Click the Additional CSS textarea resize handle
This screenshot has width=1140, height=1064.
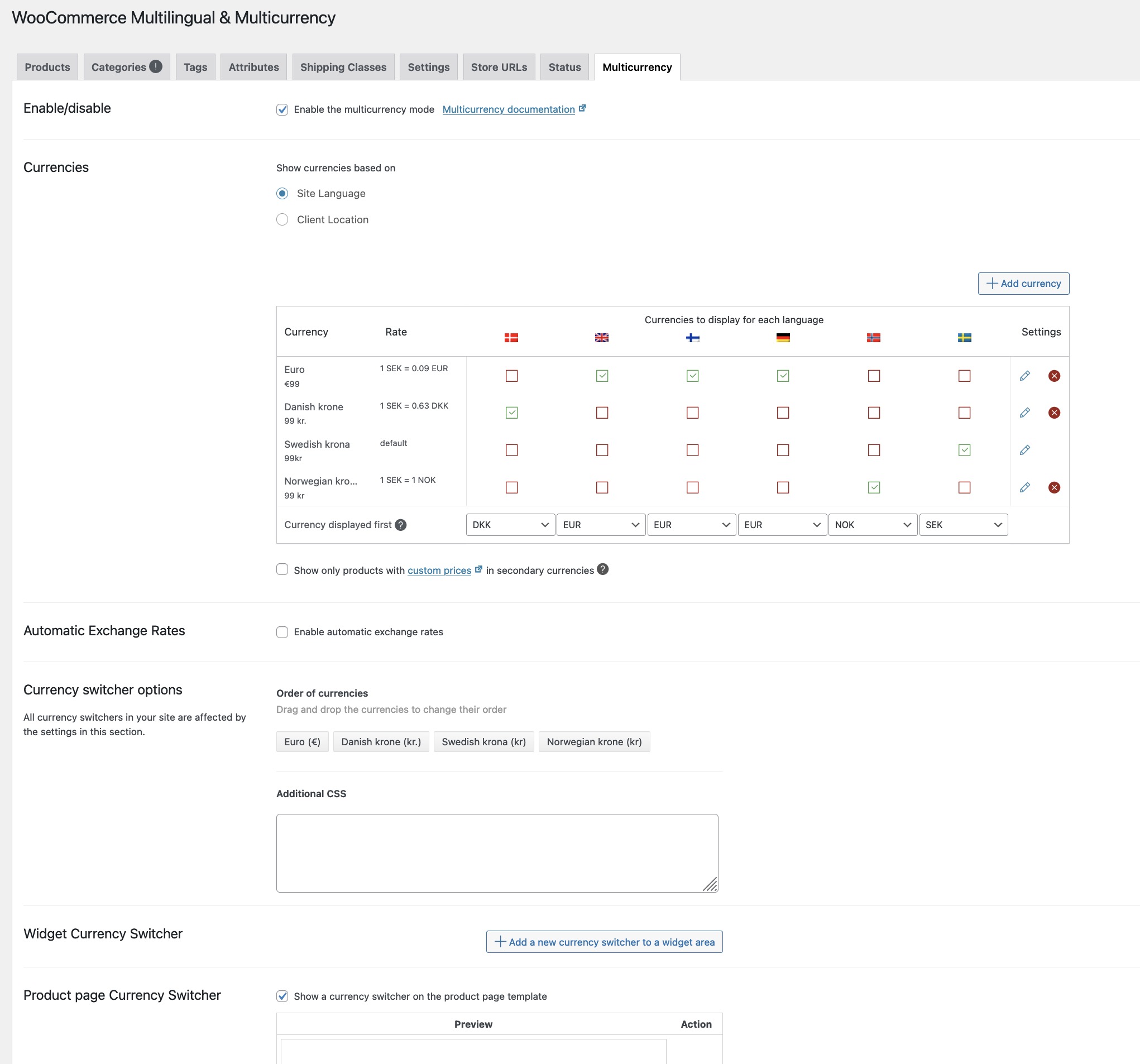pyautogui.click(x=711, y=885)
